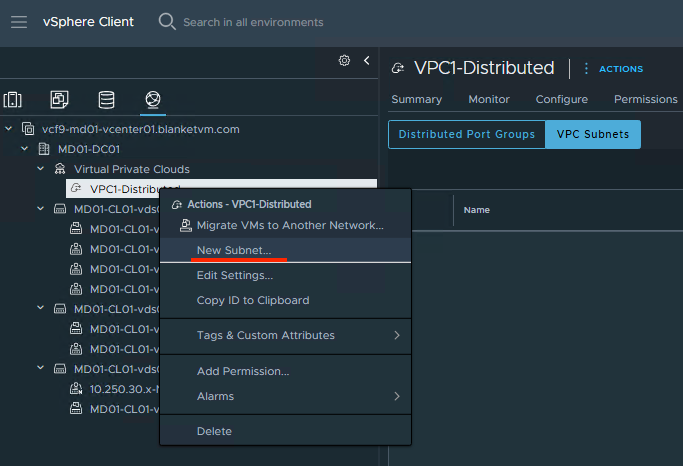Image resolution: width=683 pixels, height=466 pixels.
Task: Click the gear settings icon in sidebar
Action: (344, 61)
